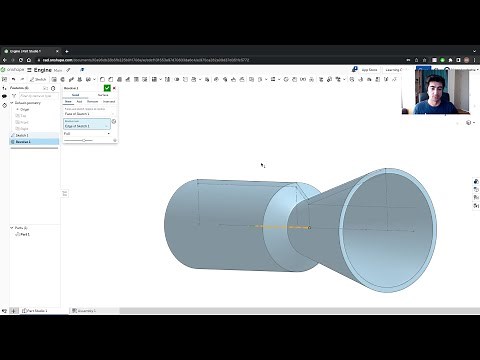
Task: Select Part 1 in the Parts list
Action: click(x=25, y=234)
